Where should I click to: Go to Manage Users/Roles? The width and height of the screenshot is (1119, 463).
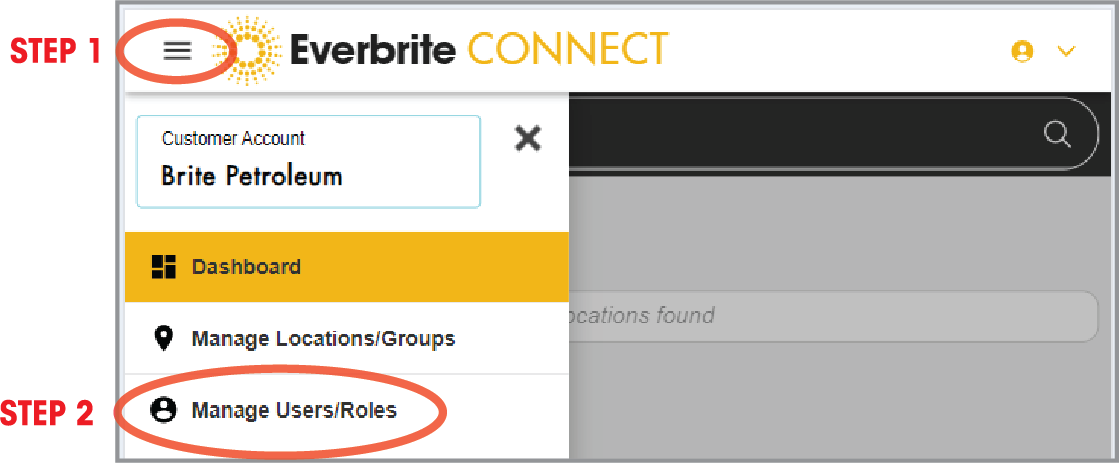294,410
